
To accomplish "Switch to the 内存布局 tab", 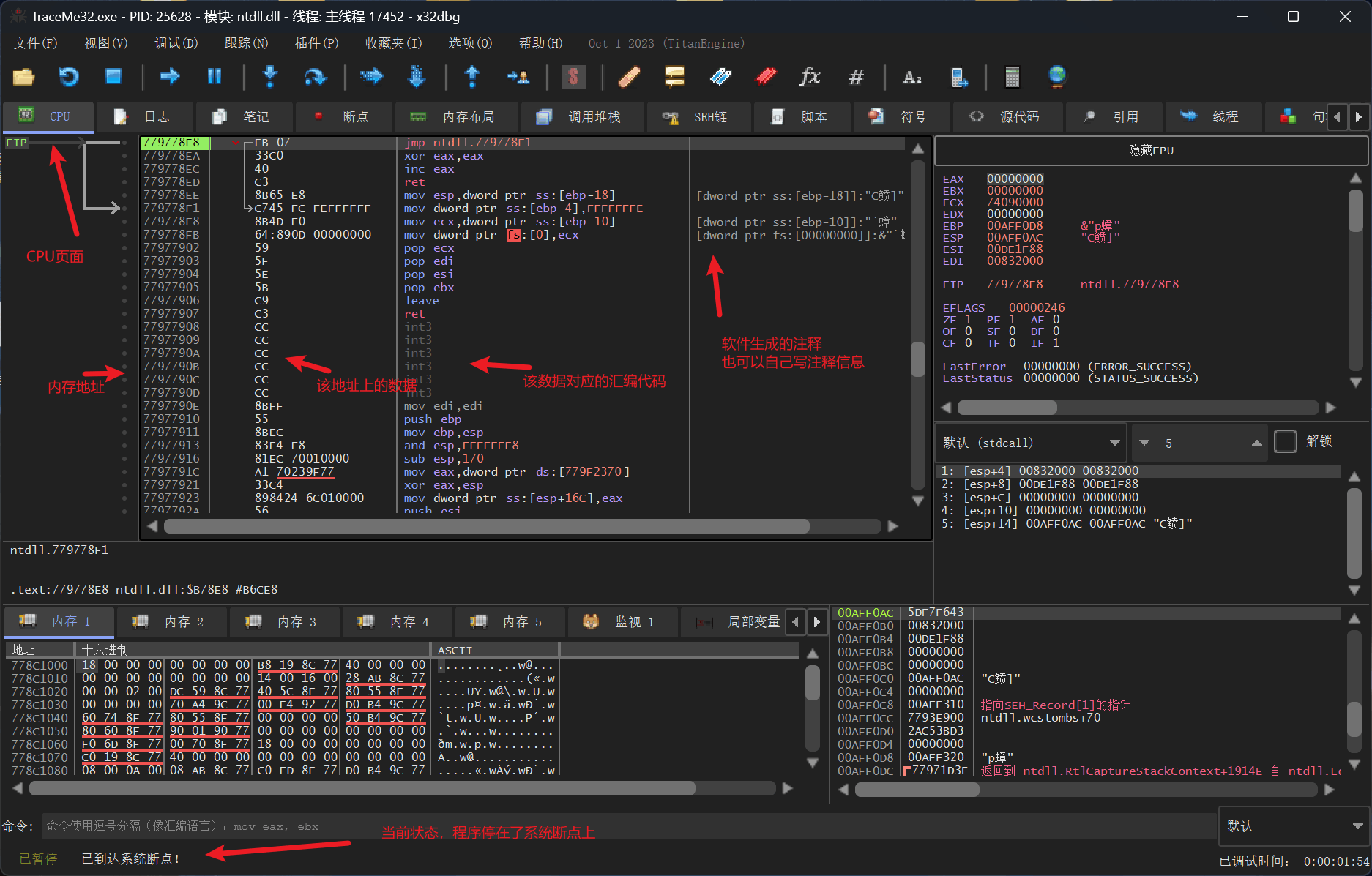I will click(456, 116).
